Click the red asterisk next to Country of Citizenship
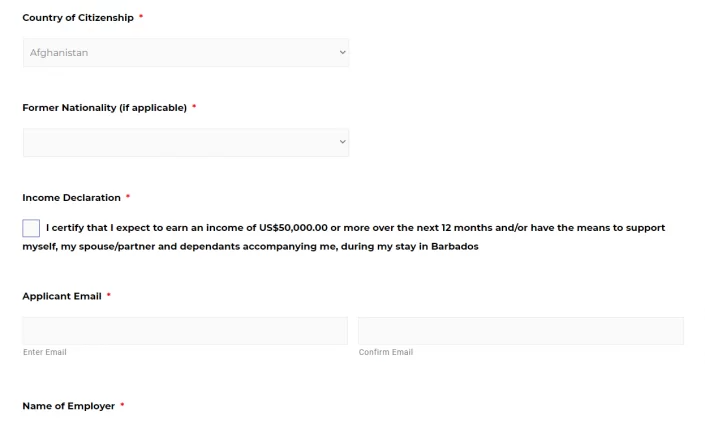Image resolution: width=705 pixels, height=424 pixels. 141,17
